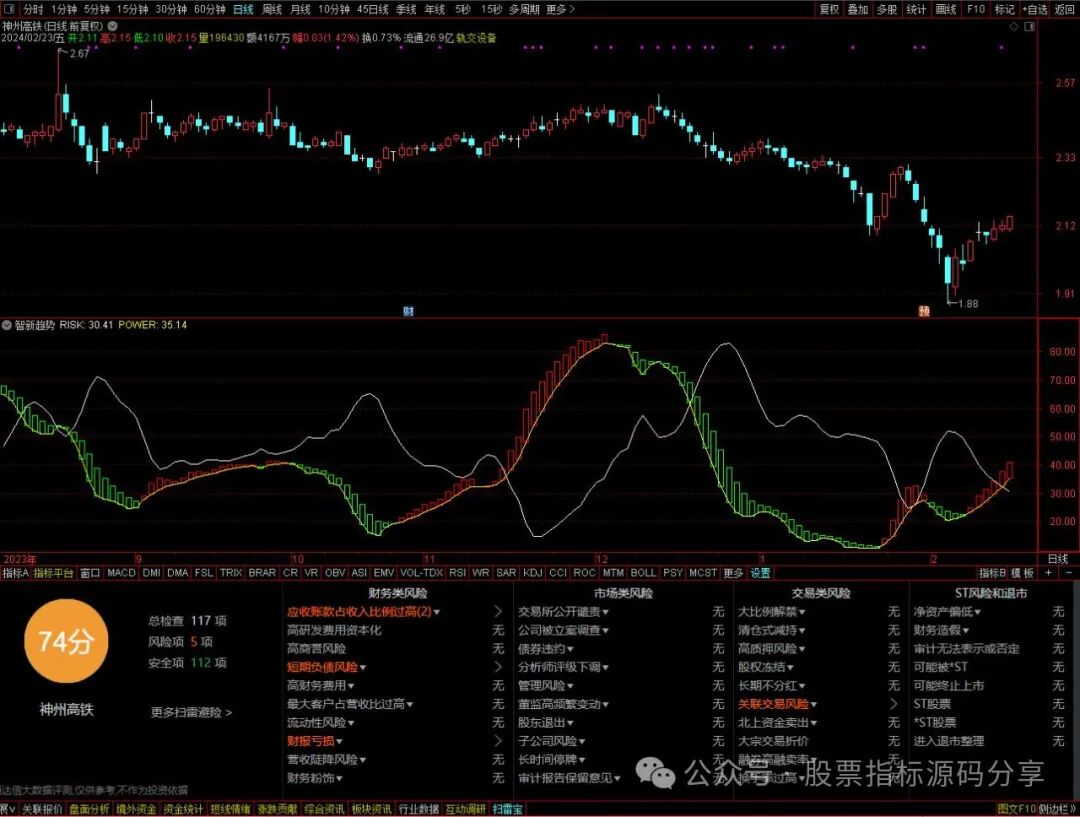Open arrow for 财报亏损 risk item
The image size is (1080, 817).
(498, 741)
